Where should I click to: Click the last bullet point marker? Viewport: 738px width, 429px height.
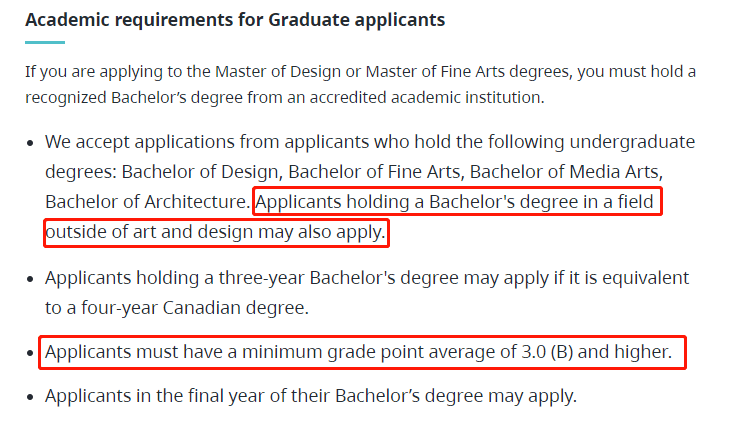[x=31, y=397]
